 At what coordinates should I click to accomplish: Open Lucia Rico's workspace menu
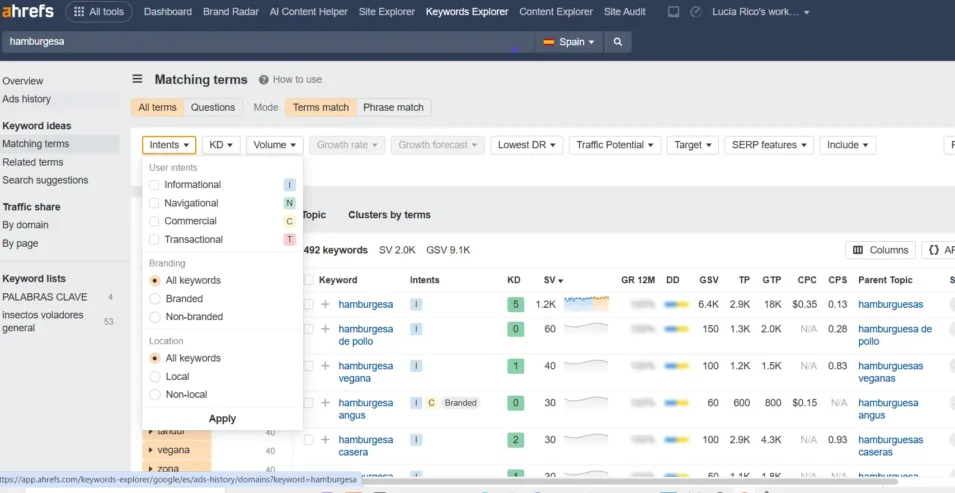[x=761, y=12]
